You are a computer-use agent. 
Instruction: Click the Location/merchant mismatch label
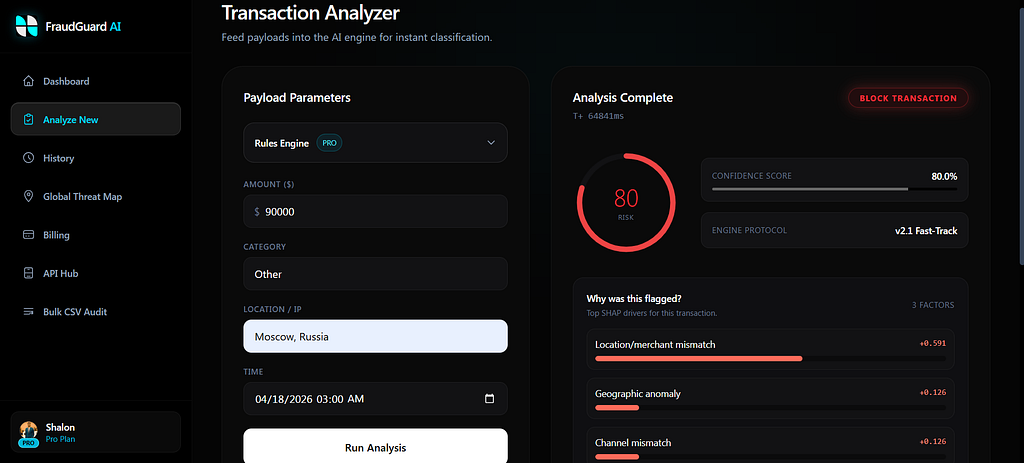point(655,344)
